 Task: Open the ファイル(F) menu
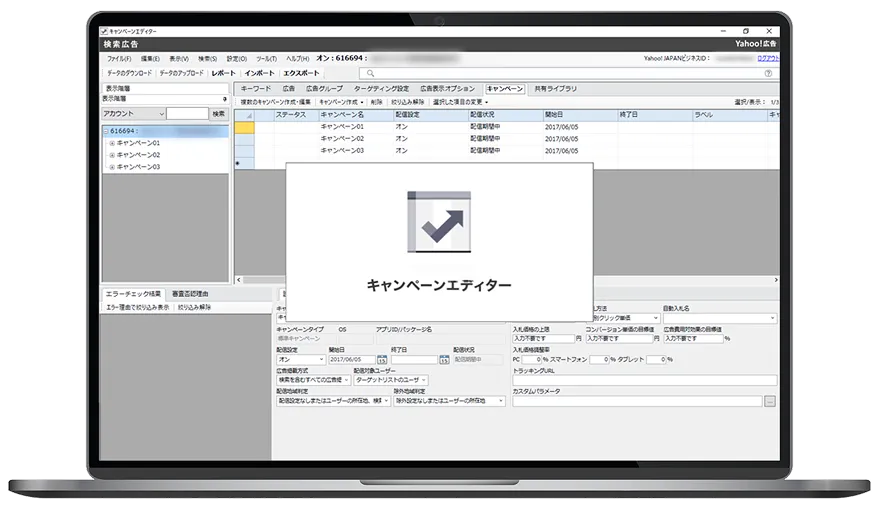click(119, 59)
